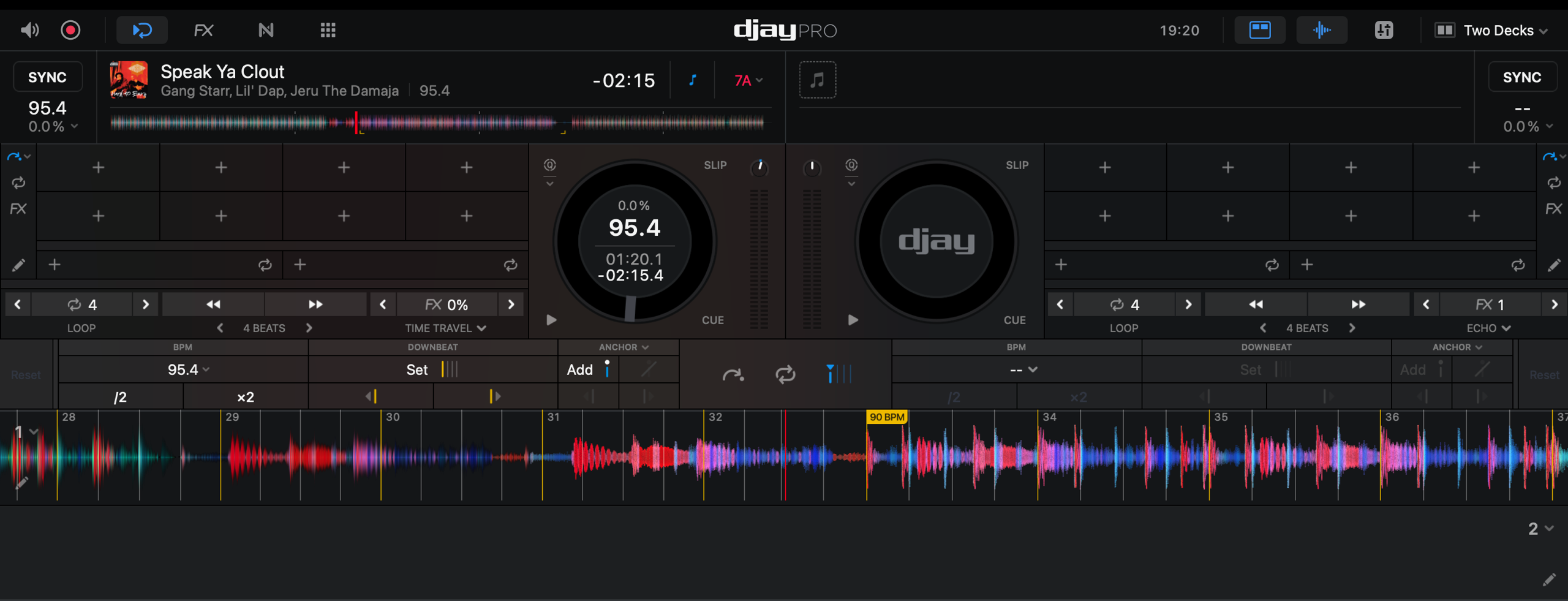
Task: Adjust the right deck gain knob
Action: pyautogui.click(x=812, y=167)
